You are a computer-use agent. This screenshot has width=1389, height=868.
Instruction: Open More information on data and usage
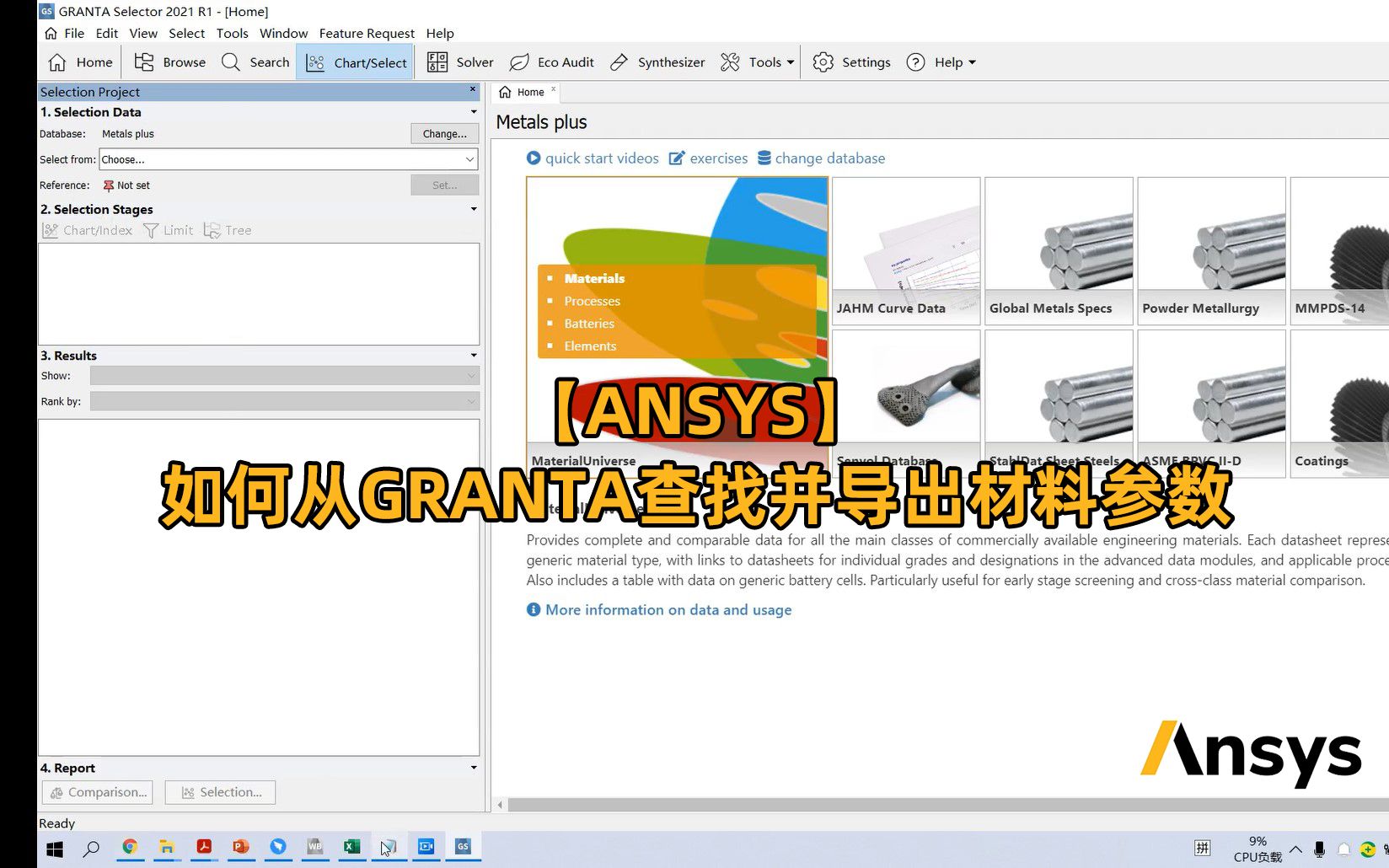[659, 610]
